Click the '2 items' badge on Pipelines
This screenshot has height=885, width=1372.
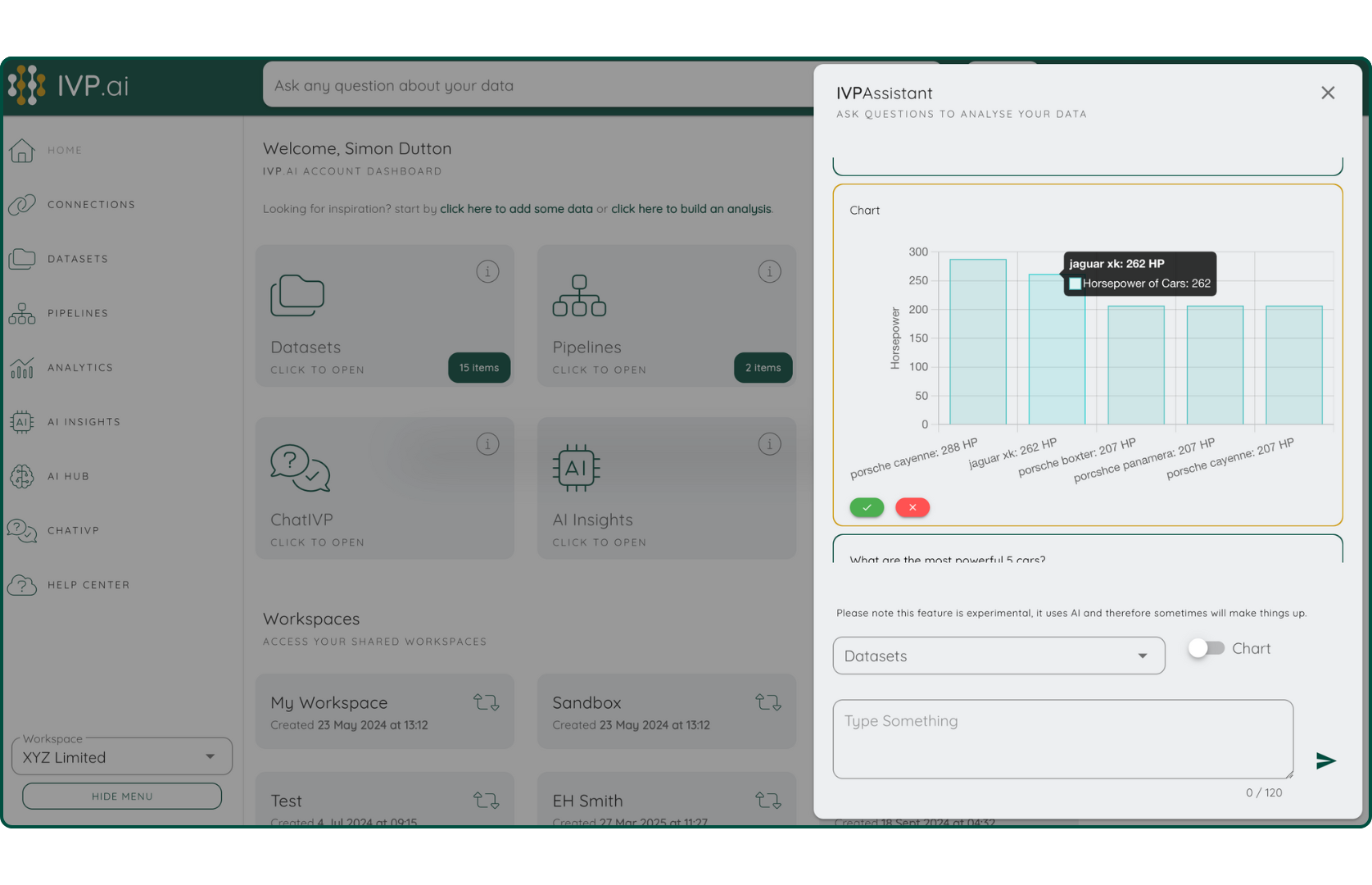pyautogui.click(x=763, y=367)
